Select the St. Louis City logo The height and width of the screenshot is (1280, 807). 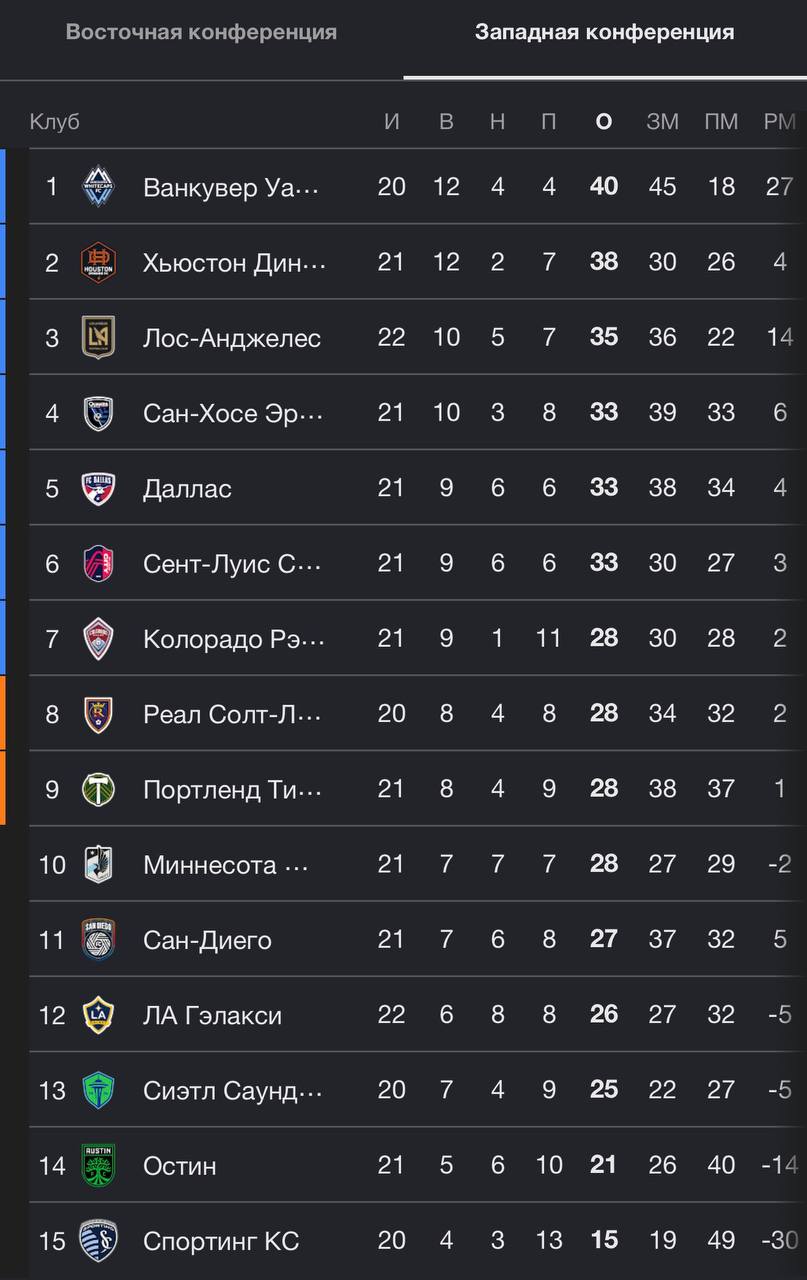coord(98,563)
